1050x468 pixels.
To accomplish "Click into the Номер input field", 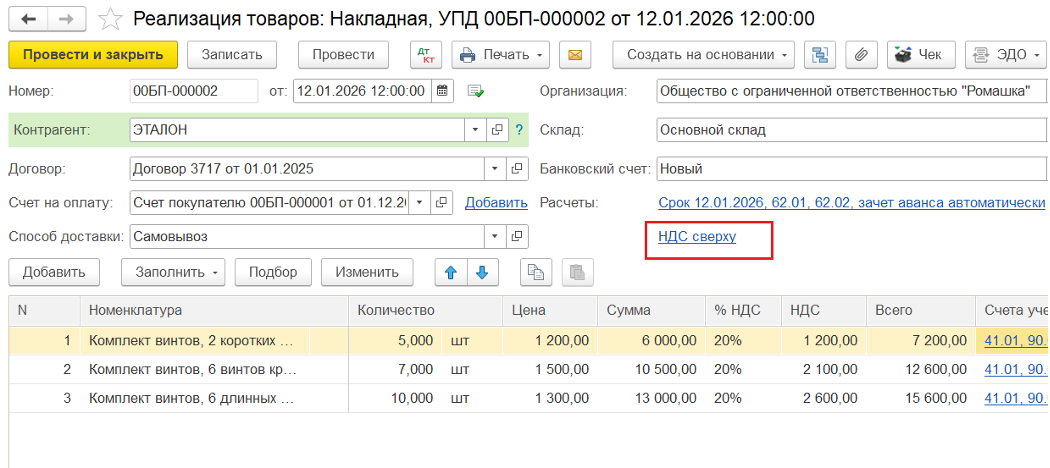I will (193, 91).
